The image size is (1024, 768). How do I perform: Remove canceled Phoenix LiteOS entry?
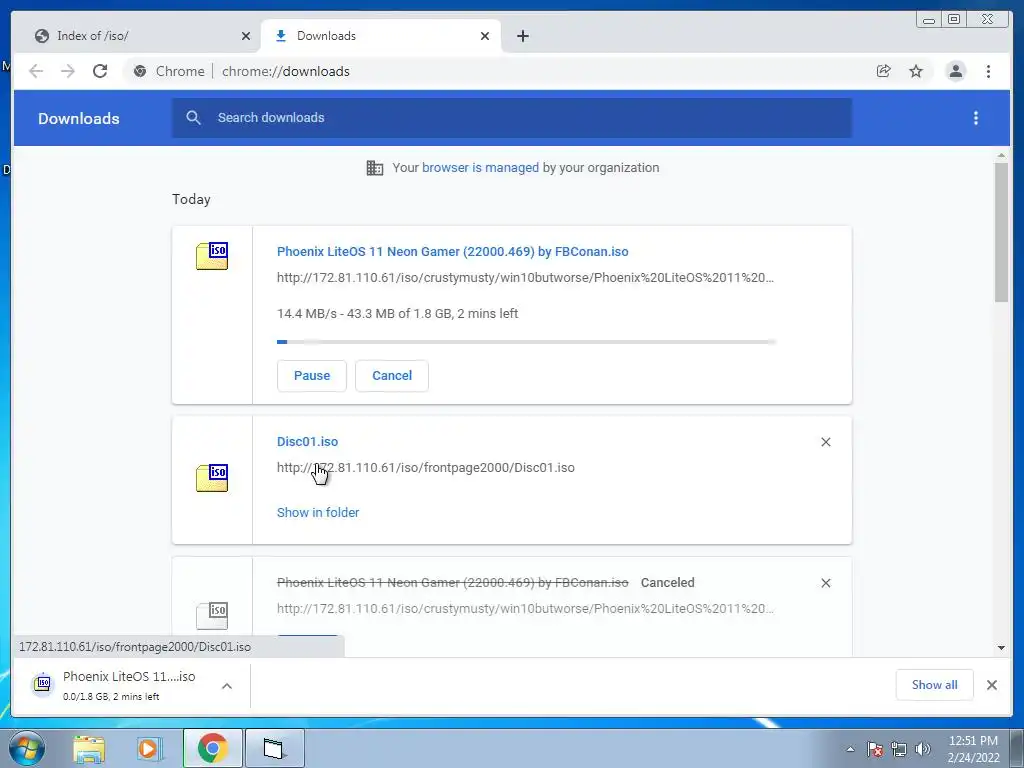click(825, 583)
